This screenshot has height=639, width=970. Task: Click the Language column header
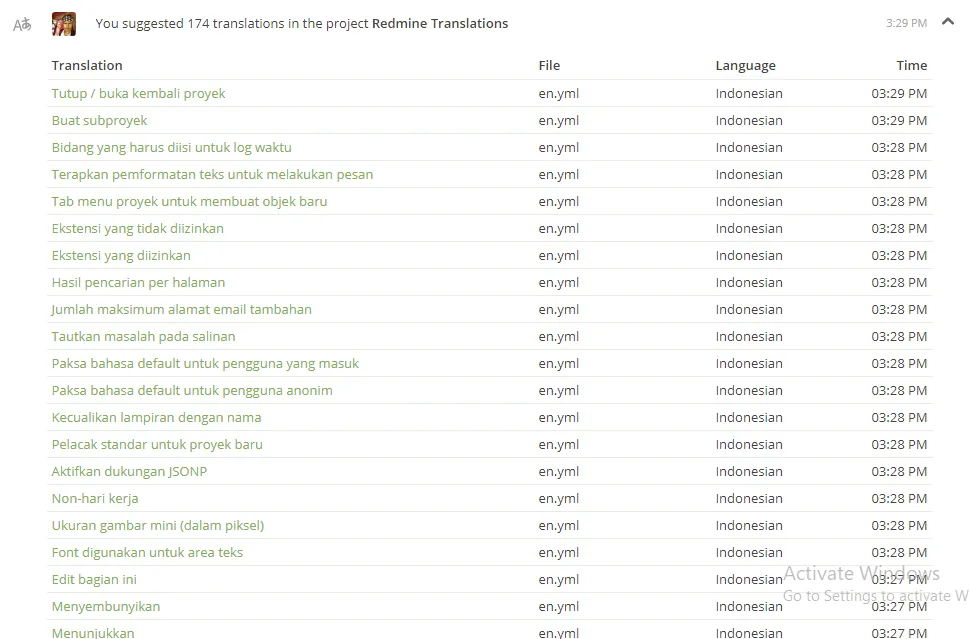point(745,66)
